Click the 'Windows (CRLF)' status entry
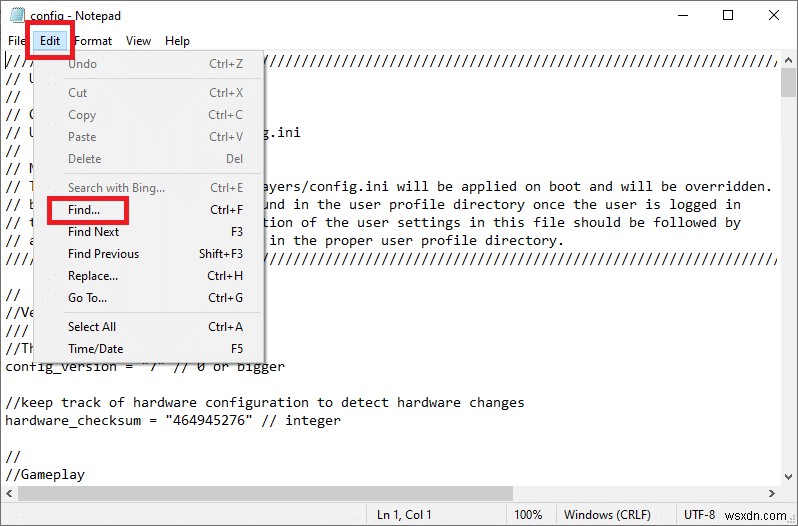The width and height of the screenshot is (798, 526). tap(607, 515)
